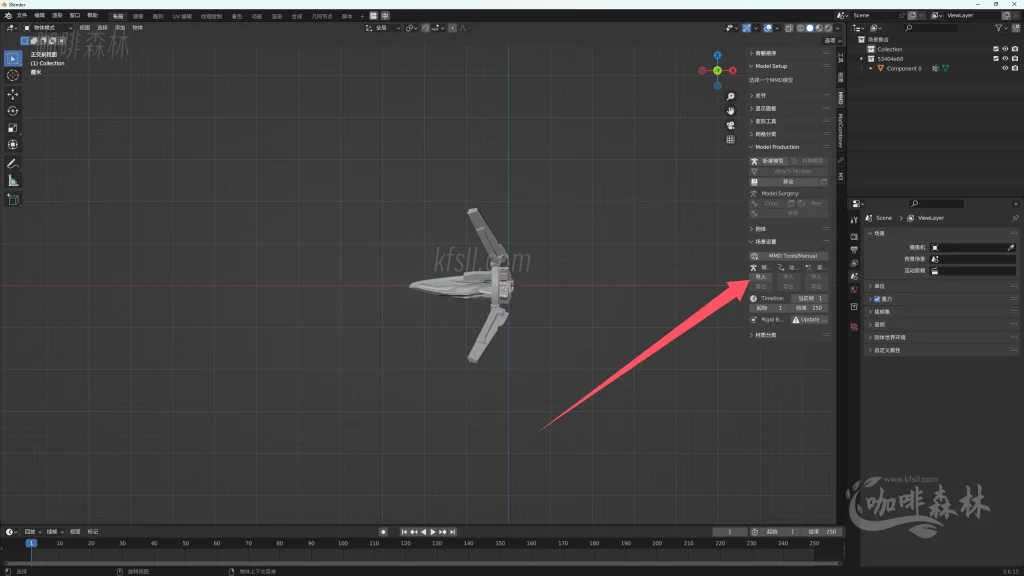
Task: Click the zoom magnifier viewport icon
Action: [x=731, y=96]
